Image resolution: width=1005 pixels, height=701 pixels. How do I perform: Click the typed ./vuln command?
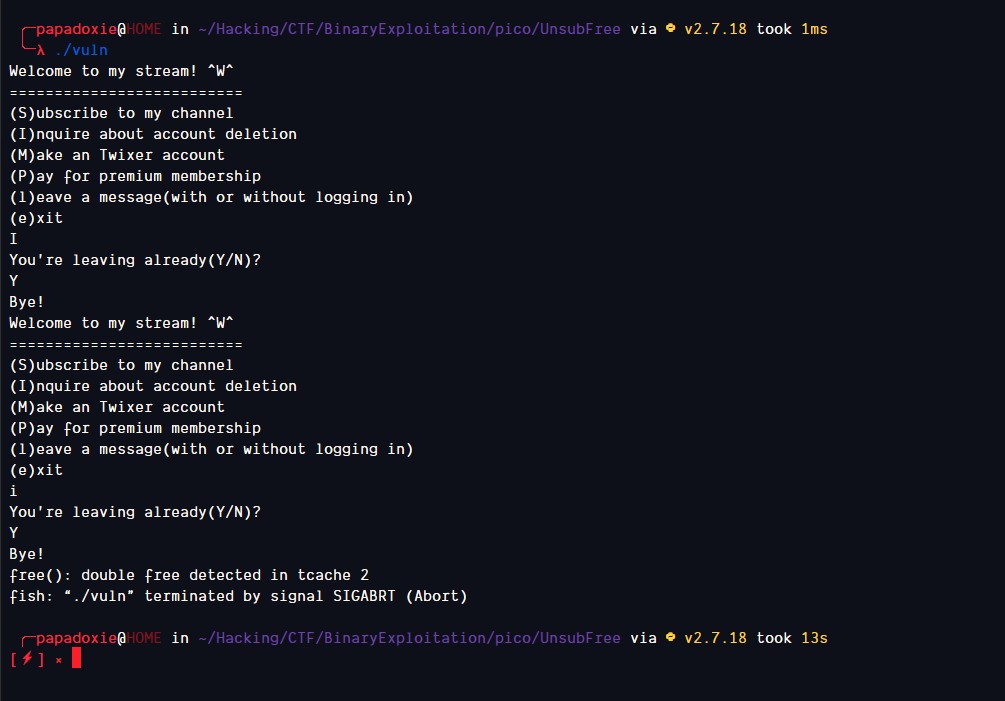point(81,50)
